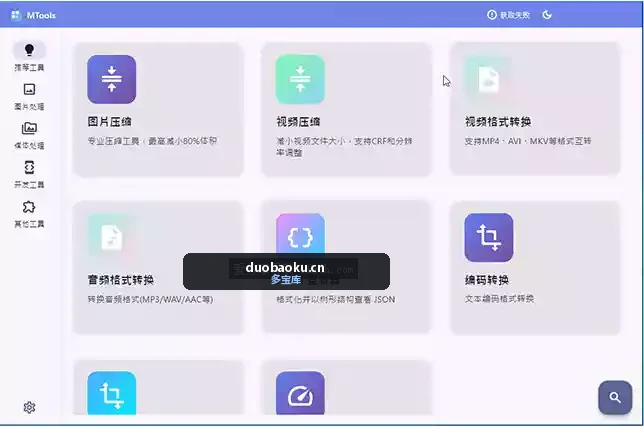Click the 视频压缩 green compress icon

[x=300, y=79]
